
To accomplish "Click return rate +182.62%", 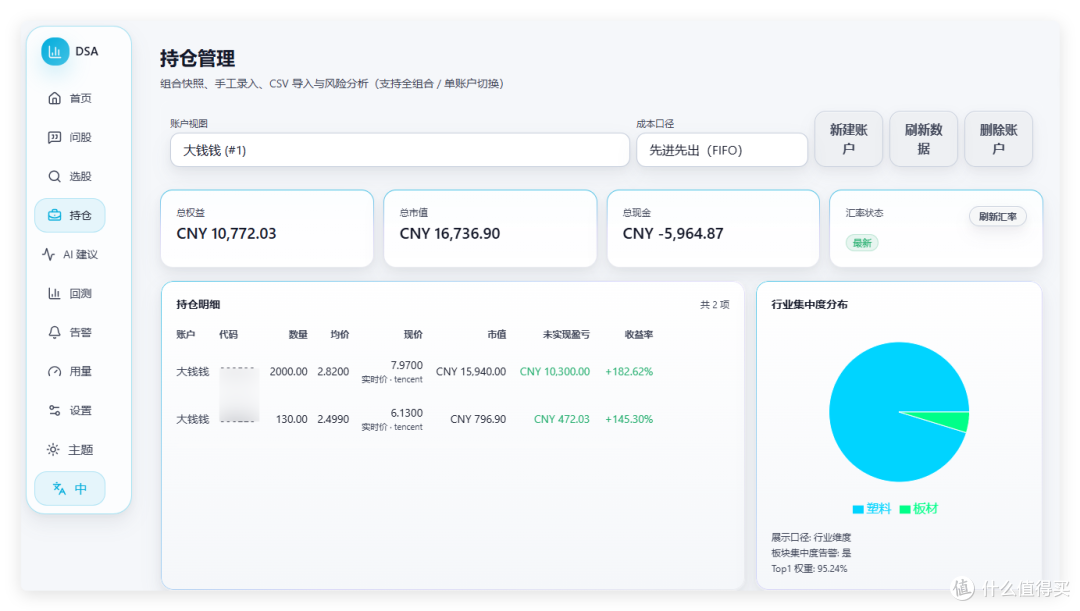I will pyautogui.click(x=629, y=371).
